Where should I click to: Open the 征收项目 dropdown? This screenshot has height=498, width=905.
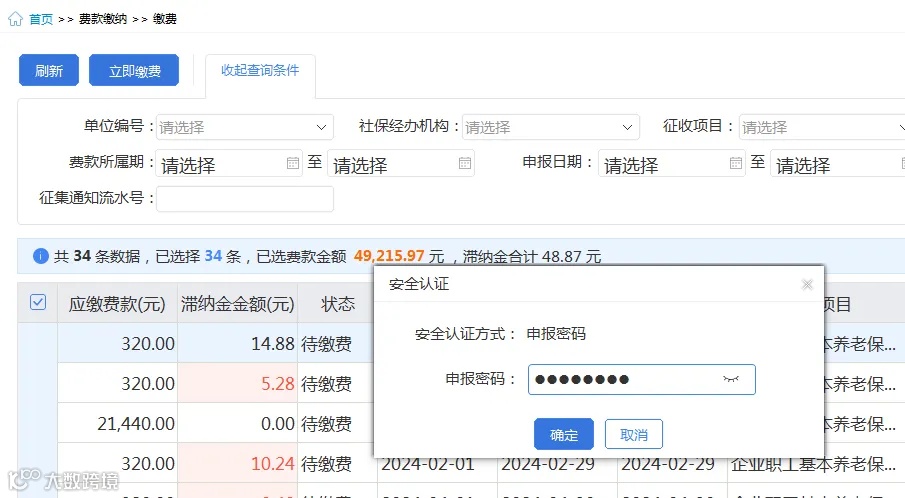(822, 127)
